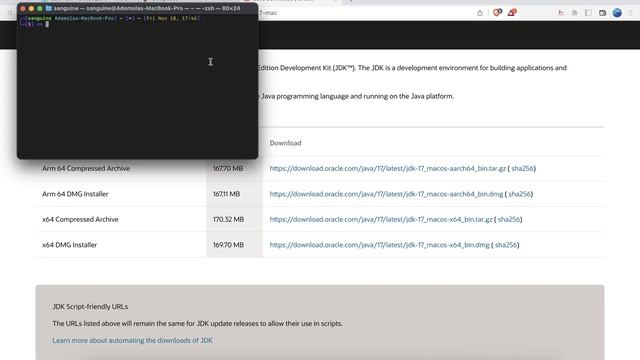Select the 'x64 Compressed Archive' row label
Viewport: 640px width, 360px height.
(x=80, y=219)
